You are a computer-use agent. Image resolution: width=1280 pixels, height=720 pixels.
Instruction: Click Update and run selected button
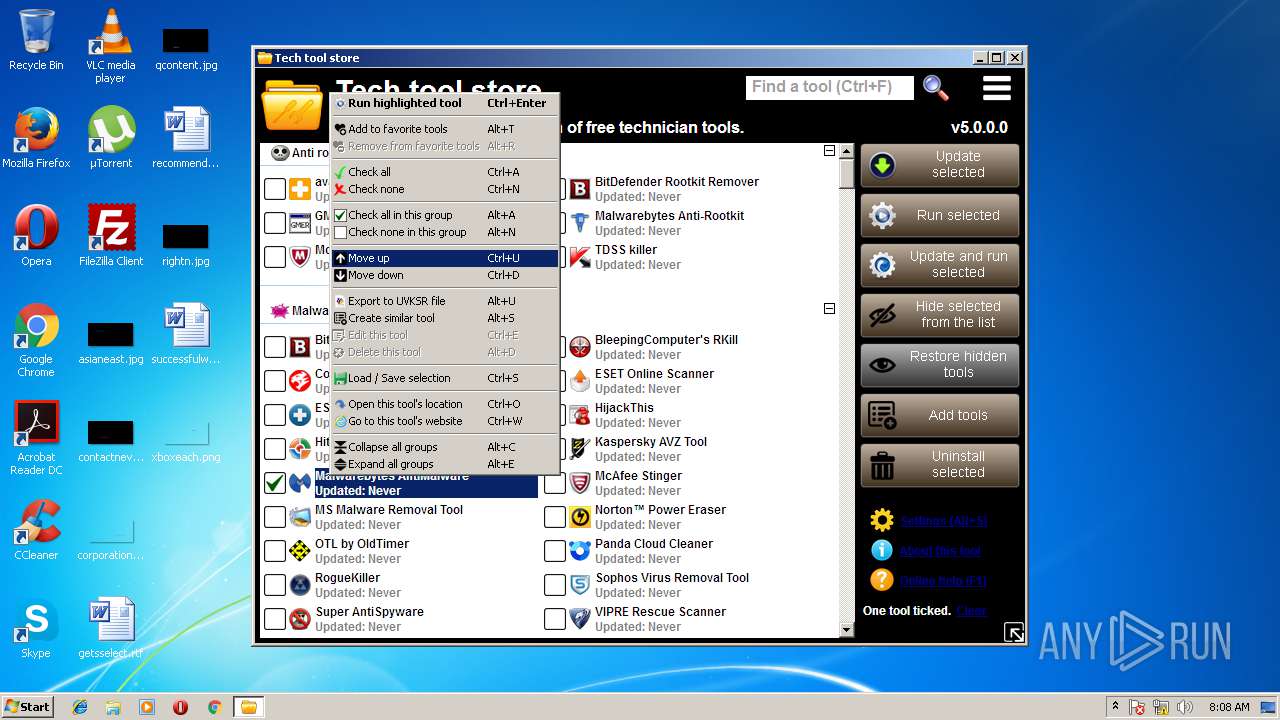[x=939, y=265]
